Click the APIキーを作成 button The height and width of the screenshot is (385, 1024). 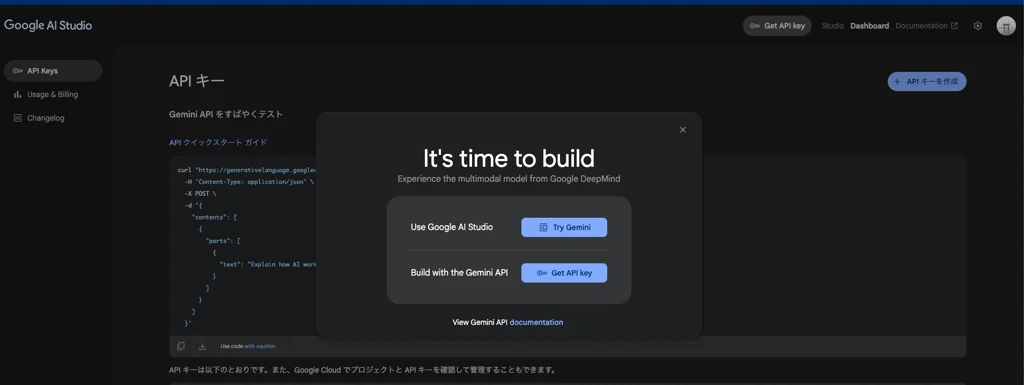click(x=927, y=82)
